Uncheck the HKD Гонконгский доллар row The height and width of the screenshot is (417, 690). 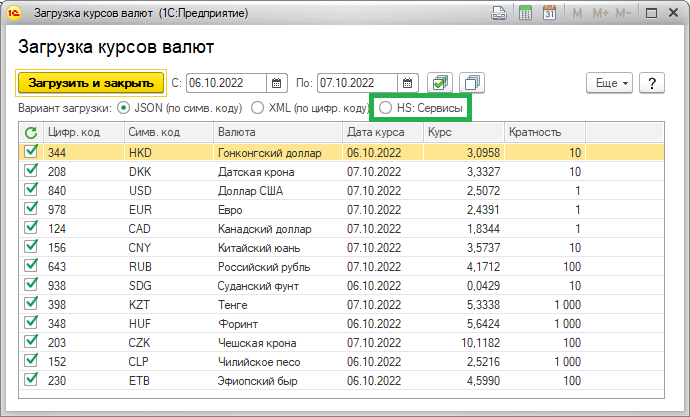(31, 152)
